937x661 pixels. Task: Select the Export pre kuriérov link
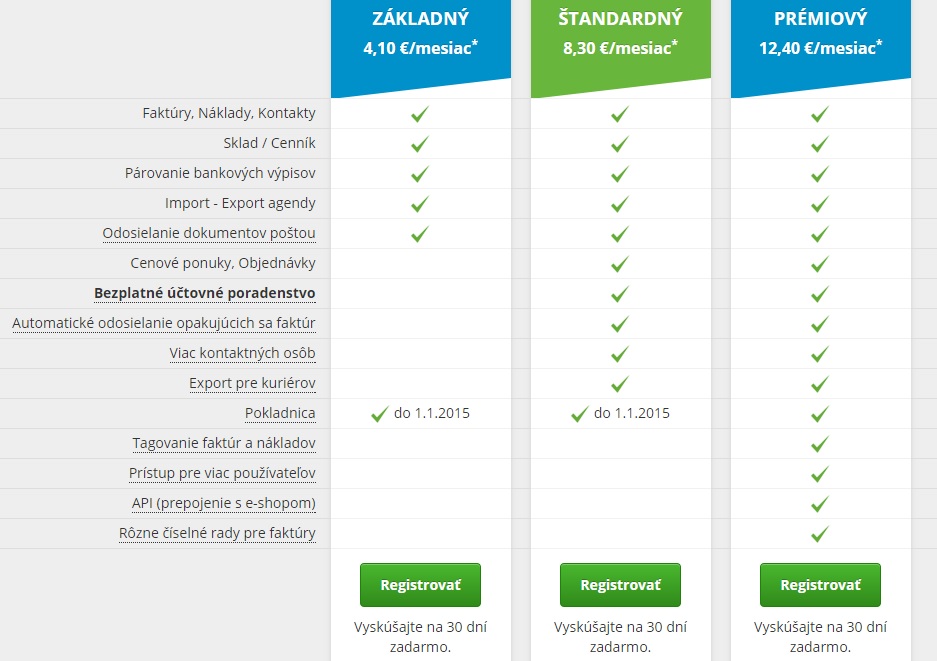[252, 383]
